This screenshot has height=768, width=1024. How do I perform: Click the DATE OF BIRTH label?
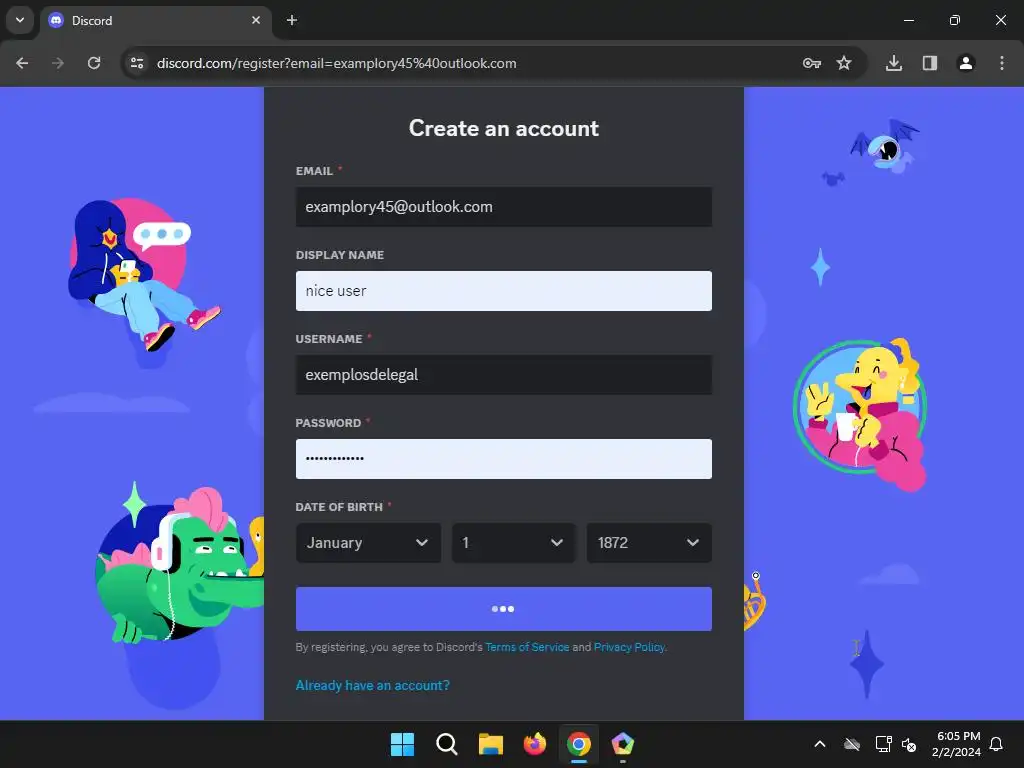339,507
